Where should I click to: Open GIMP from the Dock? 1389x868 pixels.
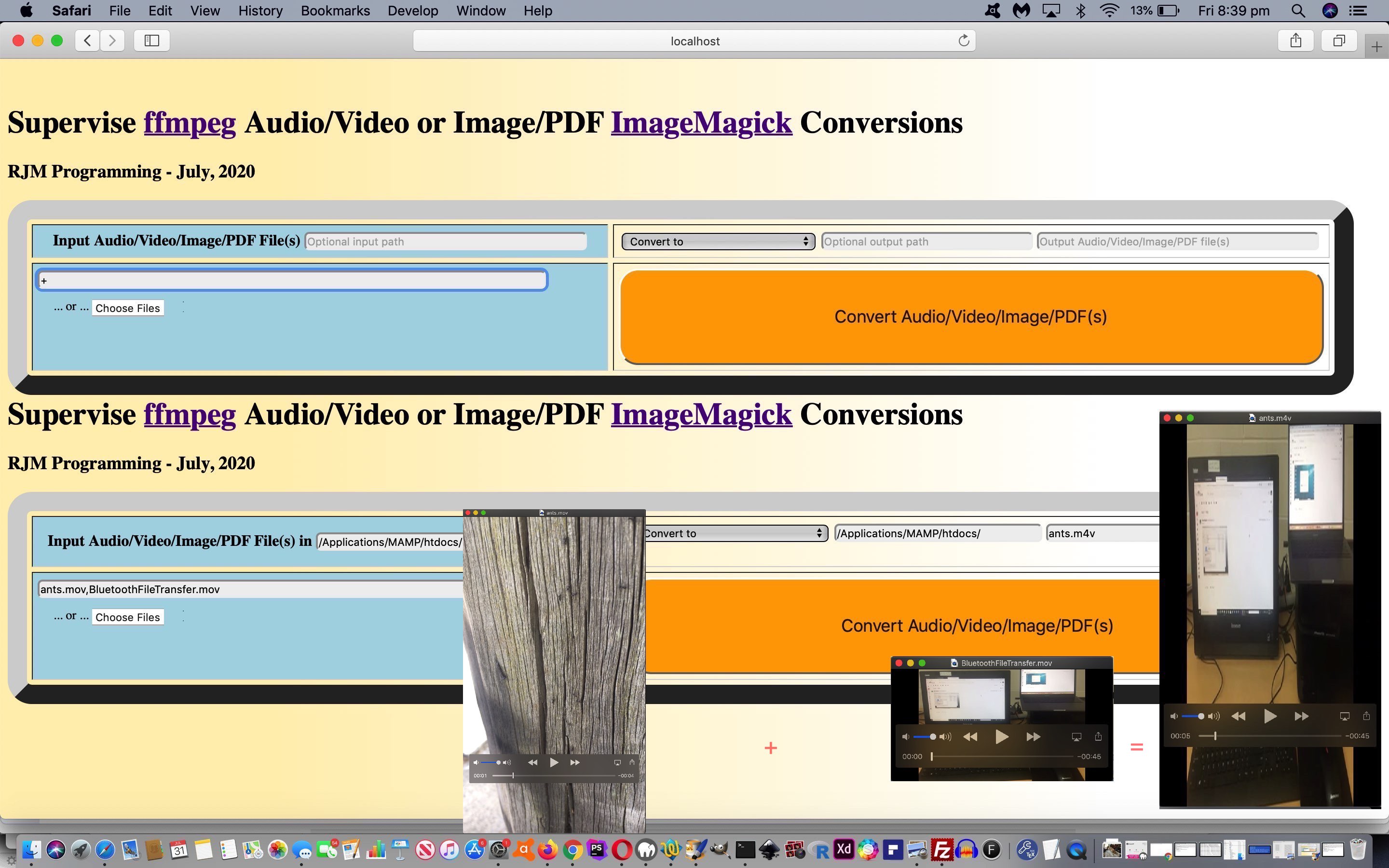coord(720,850)
